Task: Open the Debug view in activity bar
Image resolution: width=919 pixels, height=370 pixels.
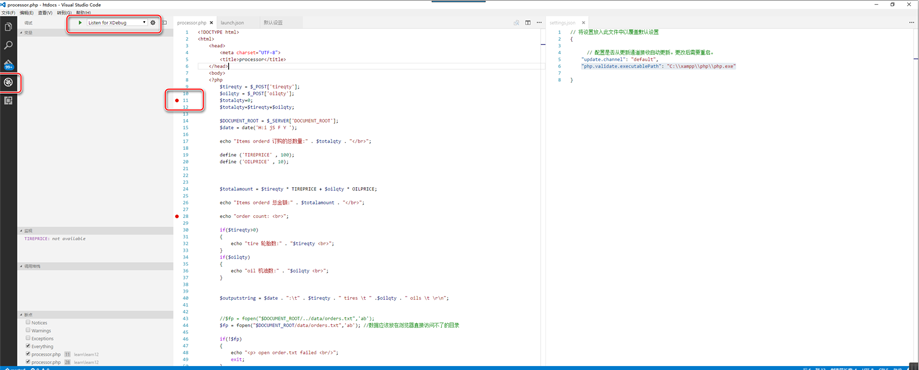Action: tap(9, 83)
